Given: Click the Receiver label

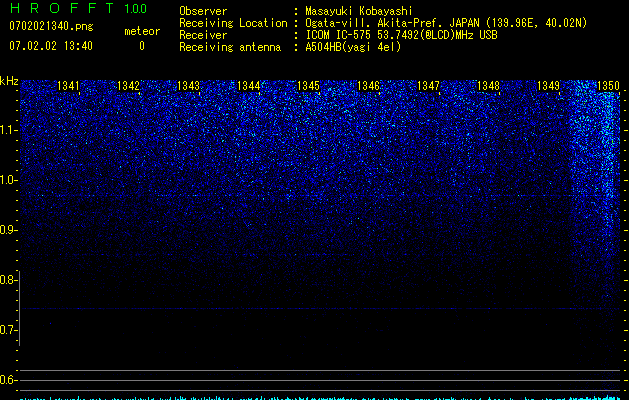Looking at the screenshot, I should click(x=203, y=35).
